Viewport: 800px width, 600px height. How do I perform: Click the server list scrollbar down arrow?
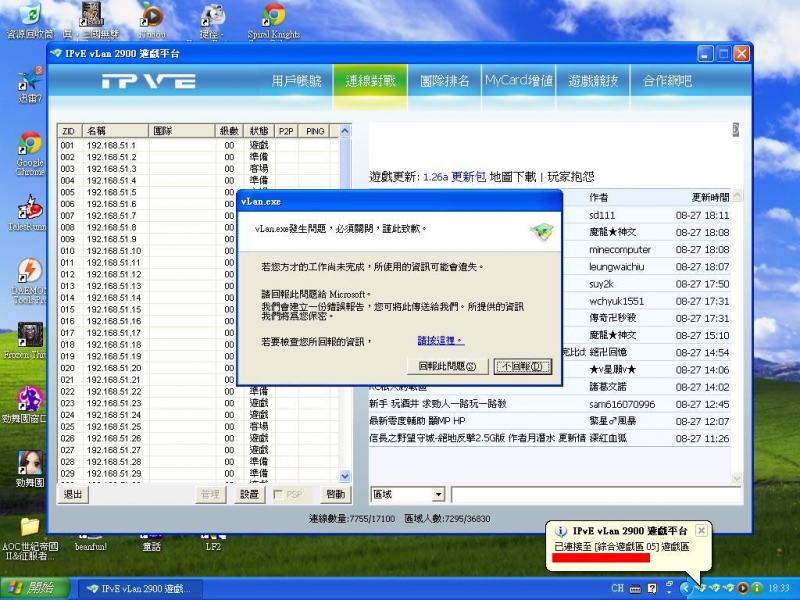pos(344,476)
